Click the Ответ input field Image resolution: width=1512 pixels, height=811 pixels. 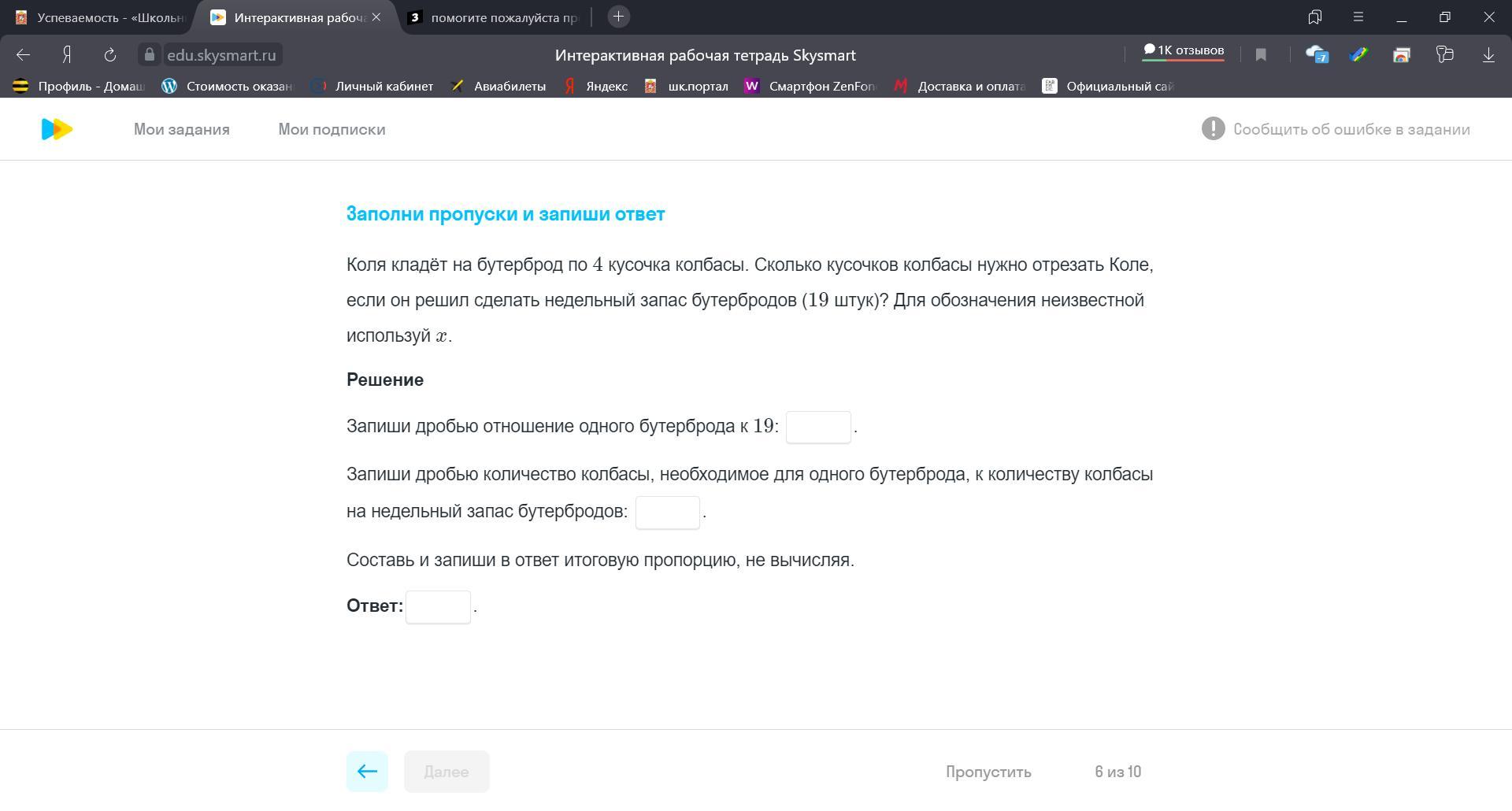pos(438,607)
